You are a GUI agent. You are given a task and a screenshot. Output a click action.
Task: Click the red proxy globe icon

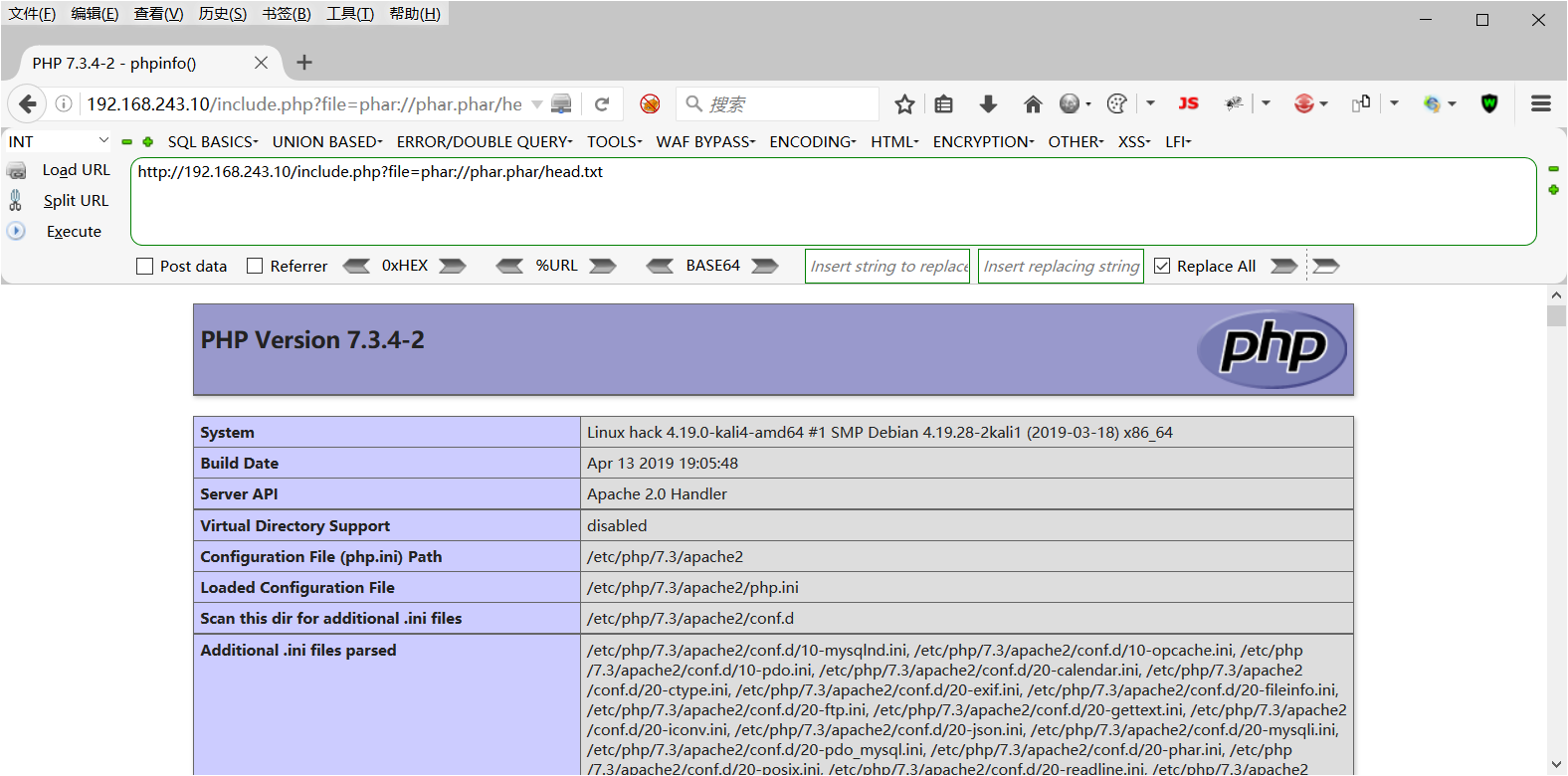(x=1304, y=103)
